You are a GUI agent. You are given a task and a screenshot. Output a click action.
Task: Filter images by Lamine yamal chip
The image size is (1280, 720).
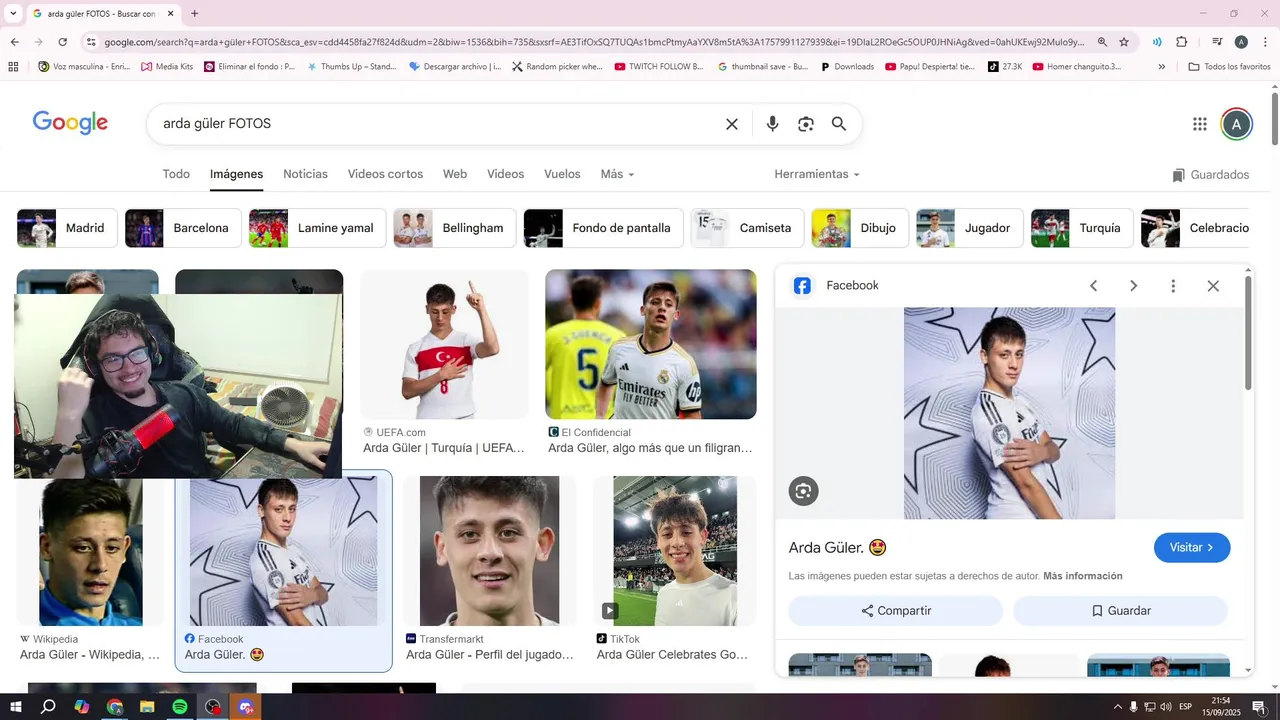pos(317,228)
